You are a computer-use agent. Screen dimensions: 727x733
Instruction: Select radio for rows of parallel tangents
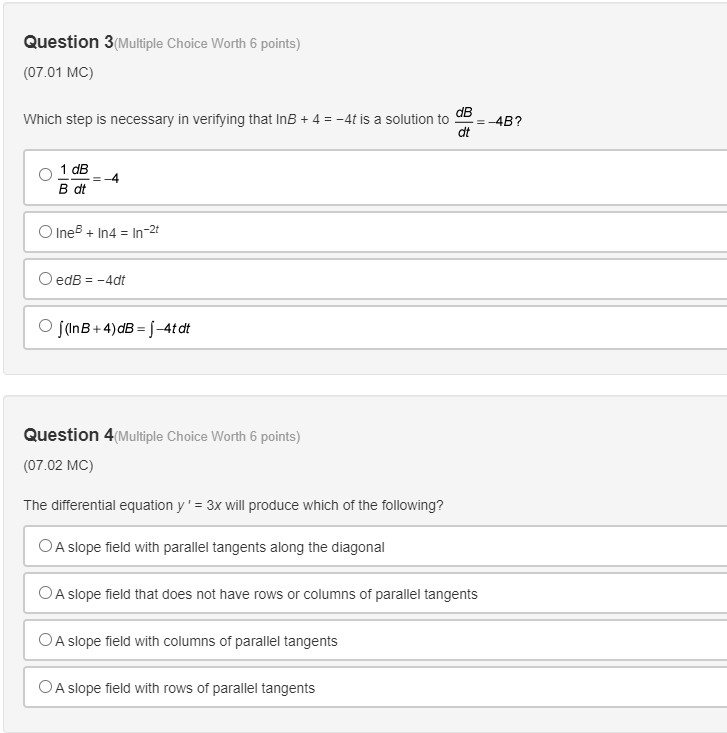click(x=45, y=687)
